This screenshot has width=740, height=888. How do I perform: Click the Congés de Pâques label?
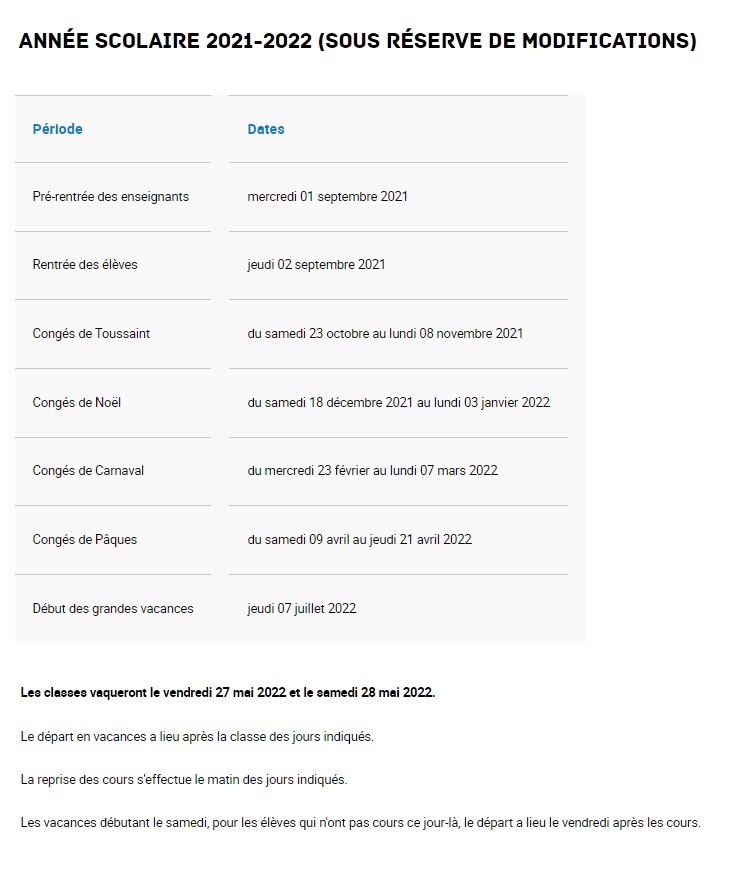click(x=84, y=540)
